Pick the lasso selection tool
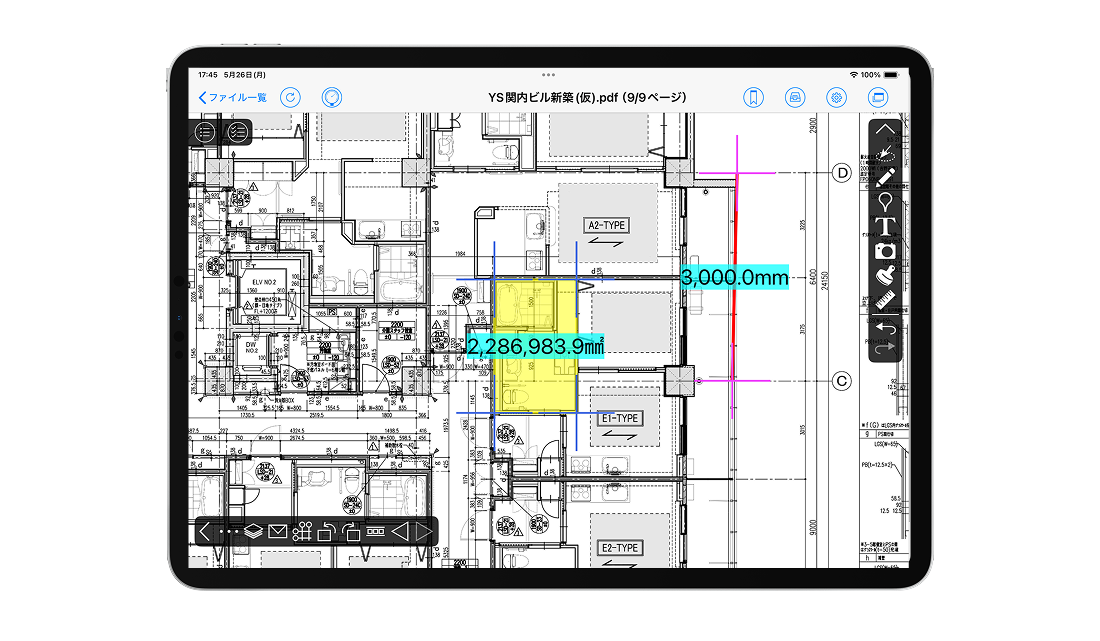Image resolution: width=1100 pixels, height=641 pixels. (x=885, y=154)
